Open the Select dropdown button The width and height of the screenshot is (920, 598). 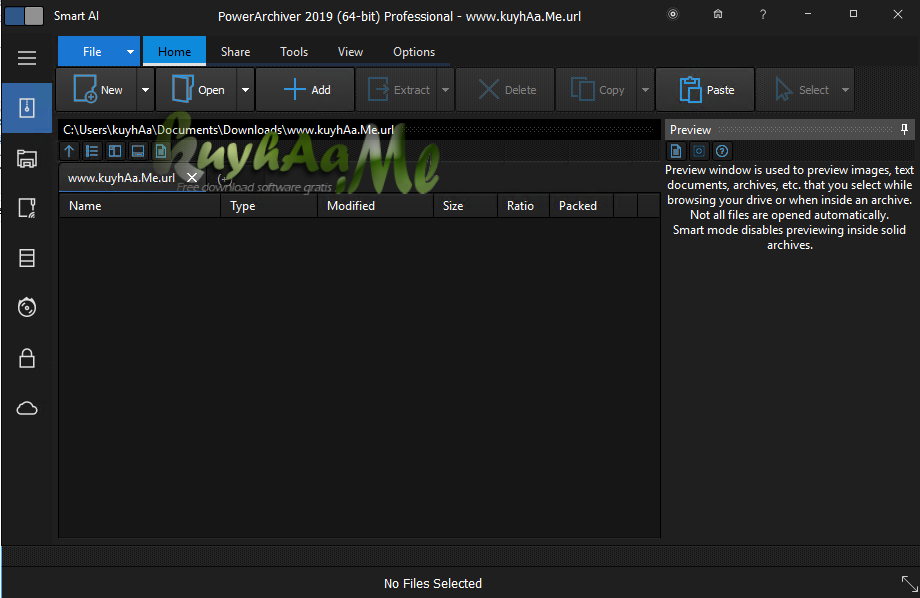click(x=805, y=90)
